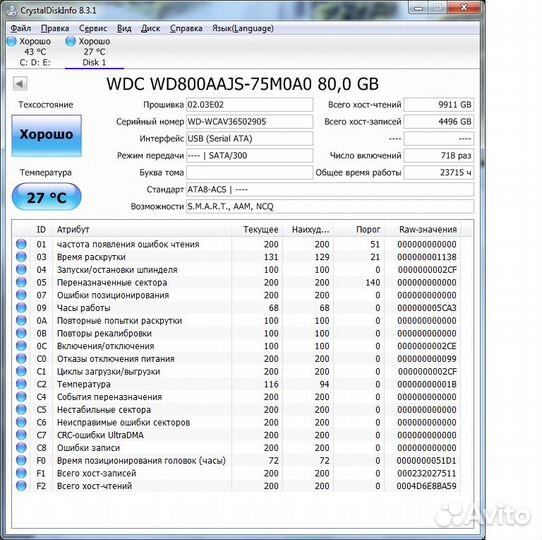
Task: Click the status orb for attribute C8
Action: tap(21, 447)
